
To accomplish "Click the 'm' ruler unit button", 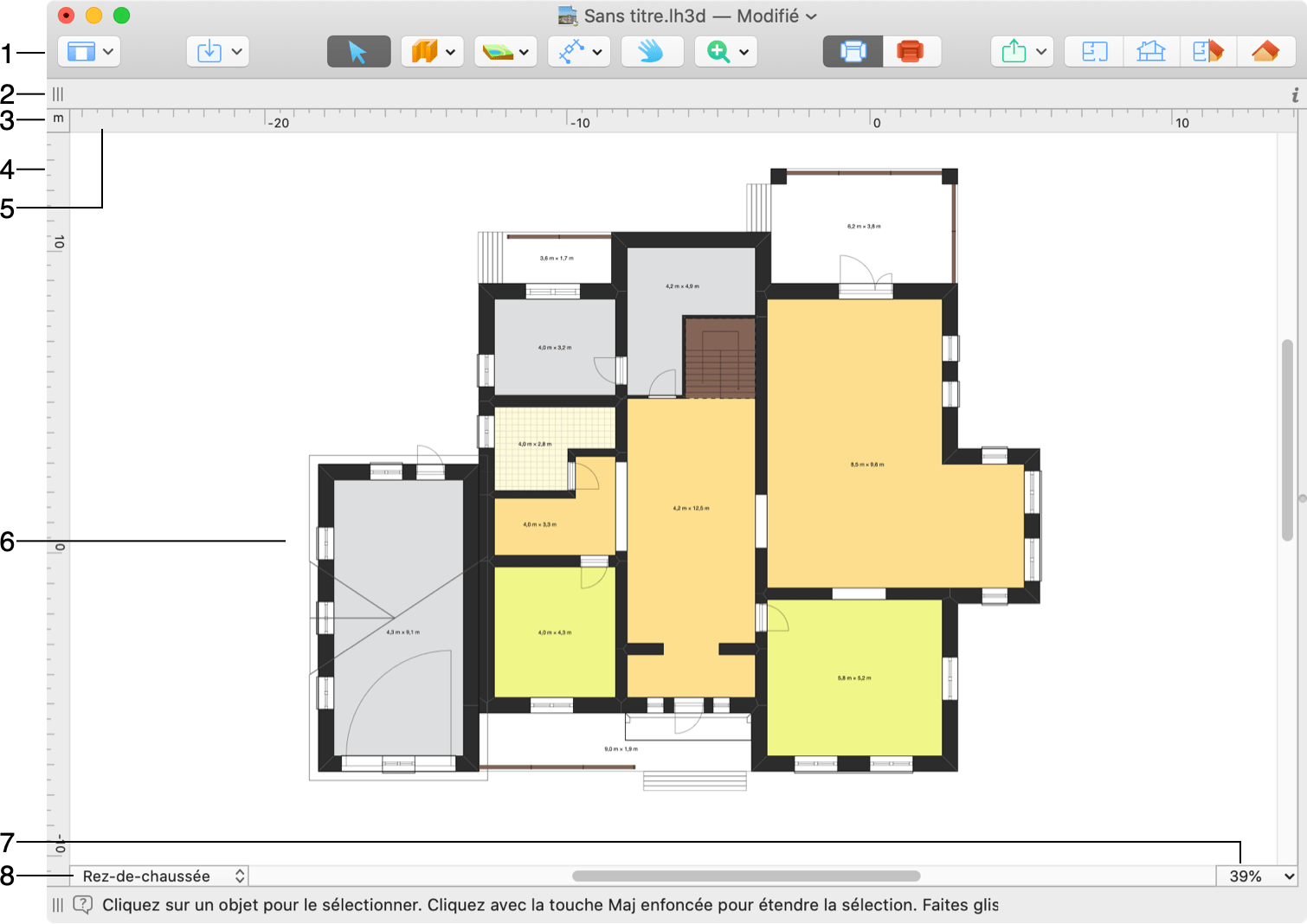I will [58, 119].
